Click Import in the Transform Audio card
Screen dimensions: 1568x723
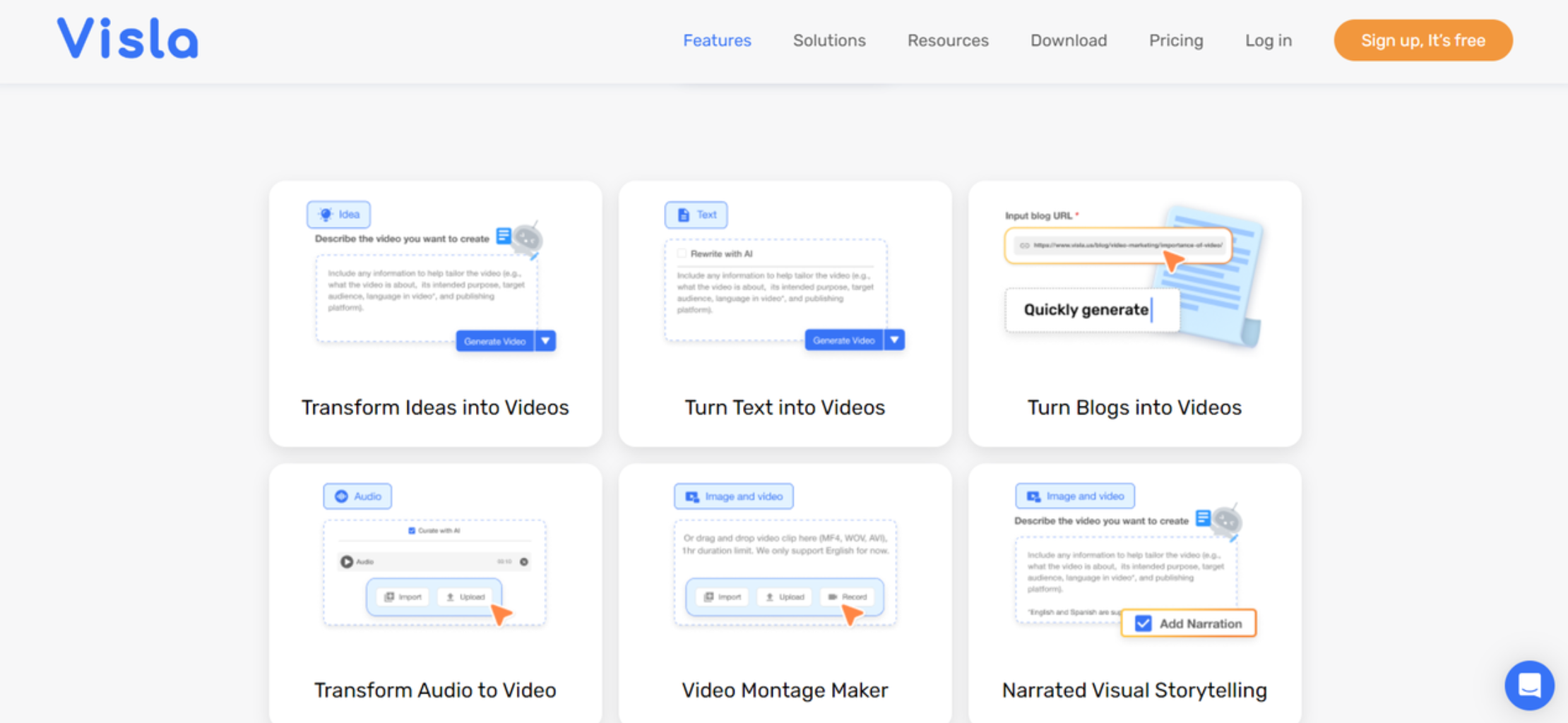[x=403, y=597]
